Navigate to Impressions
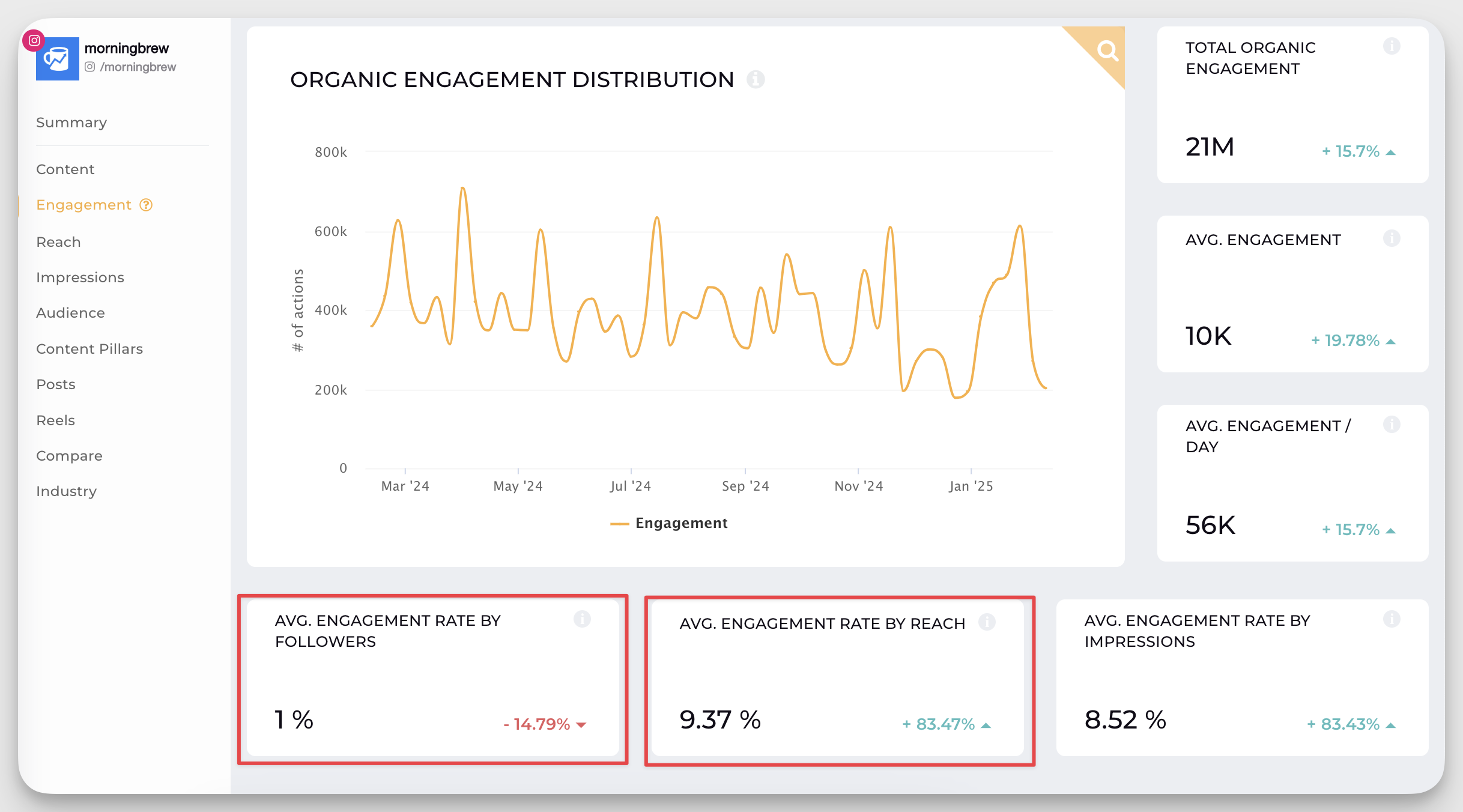The width and height of the screenshot is (1463, 812). click(80, 277)
